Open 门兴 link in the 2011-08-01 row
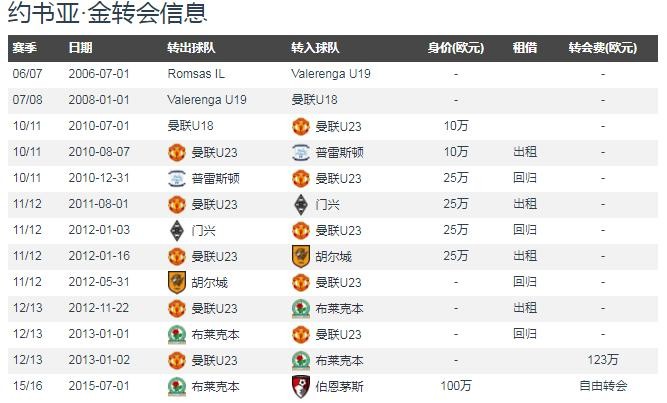The height and width of the screenshot is (403, 667). 326,204
